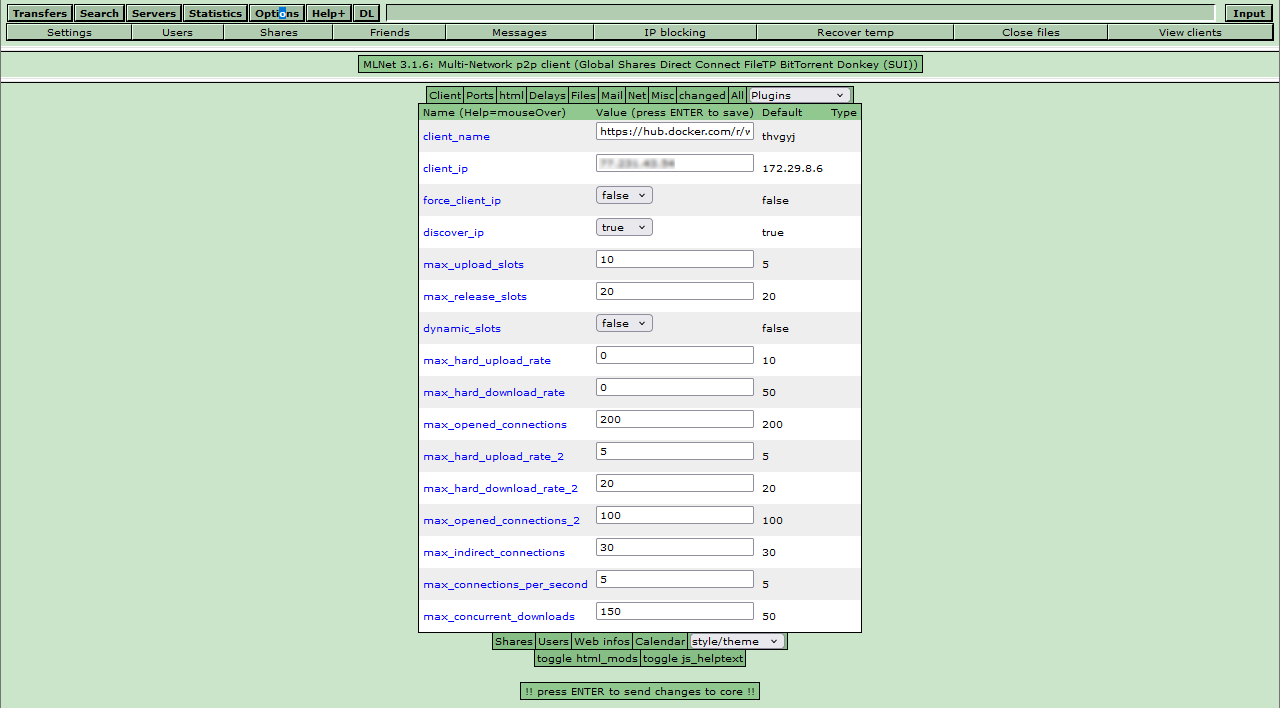Open the Statistics menu

pyautogui.click(x=215, y=14)
